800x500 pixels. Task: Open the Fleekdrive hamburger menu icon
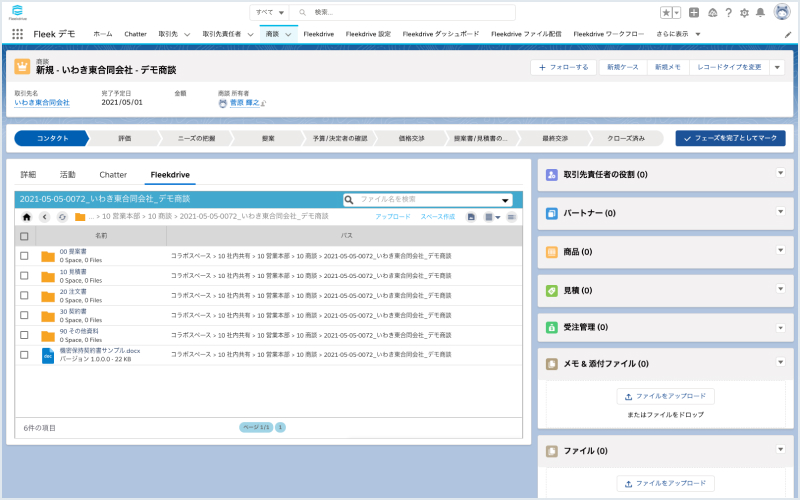point(511,217)
